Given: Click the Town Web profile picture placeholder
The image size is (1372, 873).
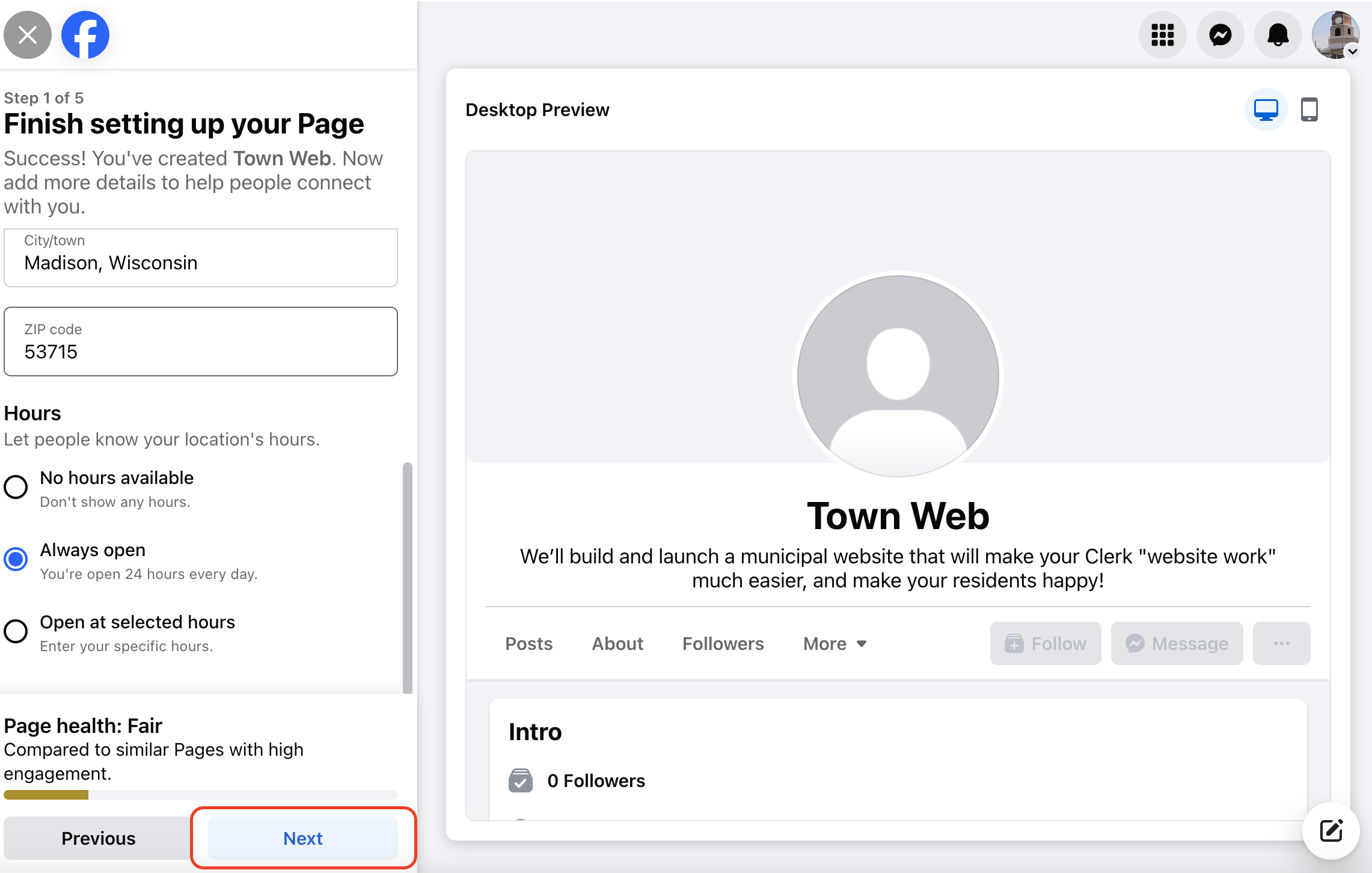Looking at the screenshot, I should pyautogui.click(x=898, y=376).
